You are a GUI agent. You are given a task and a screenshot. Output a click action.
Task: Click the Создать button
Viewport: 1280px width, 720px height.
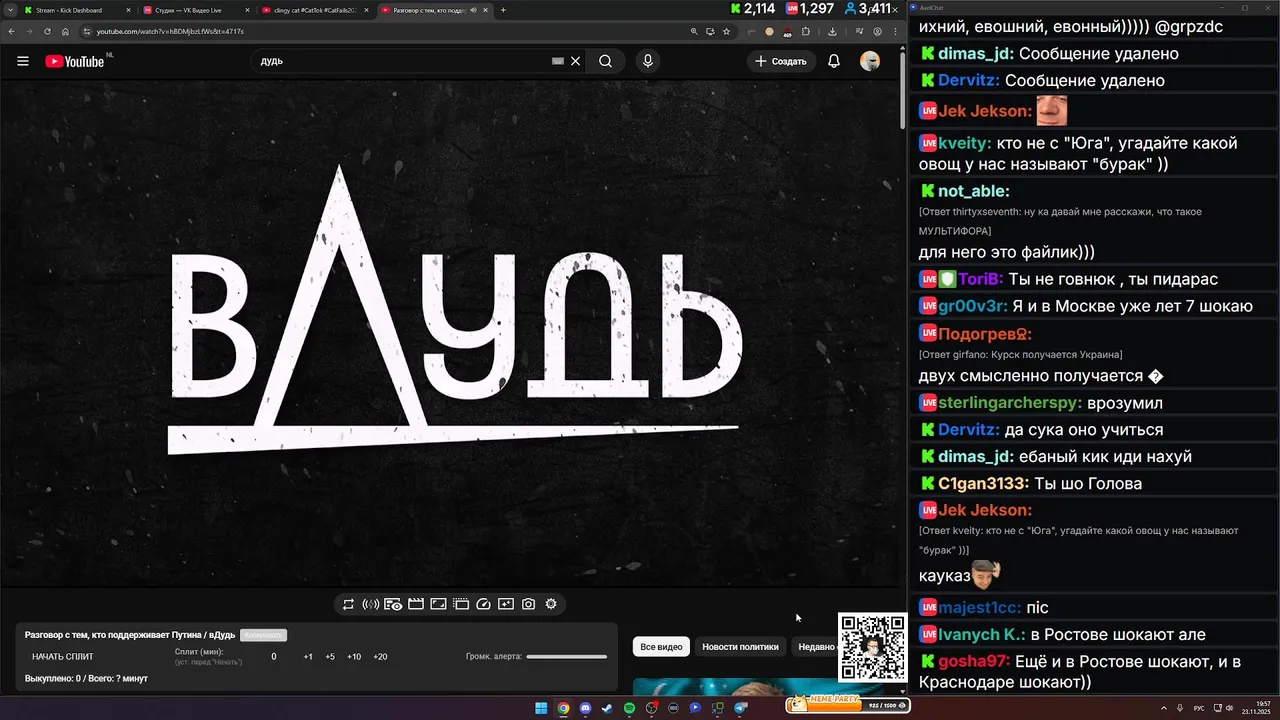coord(781,61)
